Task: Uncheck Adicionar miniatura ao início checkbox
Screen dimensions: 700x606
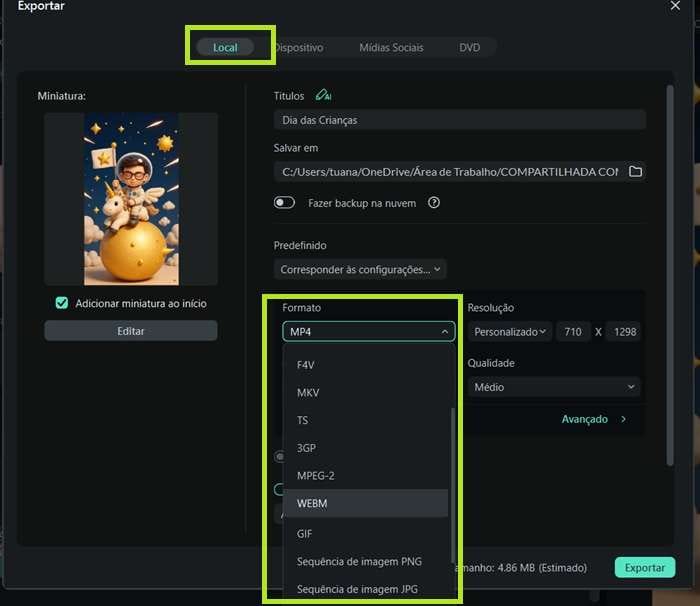Action: (62, 303)
